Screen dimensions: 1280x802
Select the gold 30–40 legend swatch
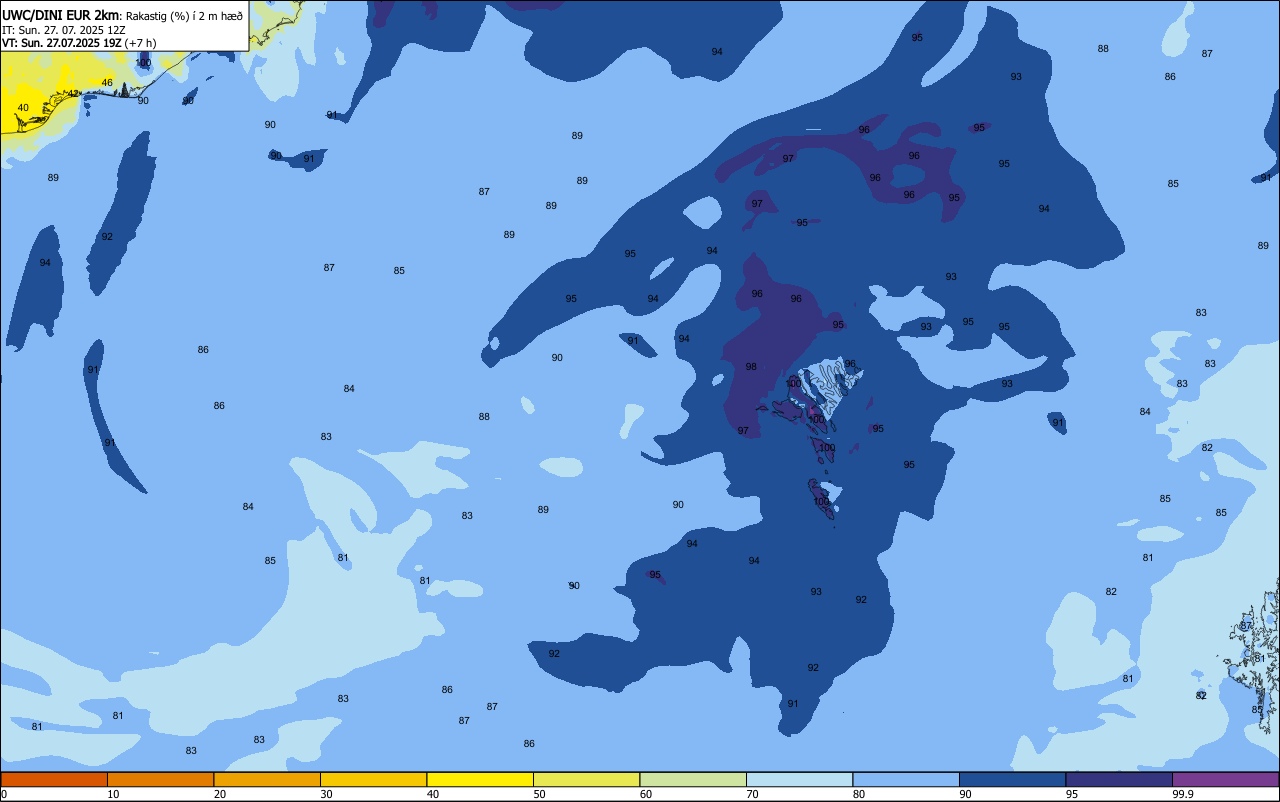373,779
